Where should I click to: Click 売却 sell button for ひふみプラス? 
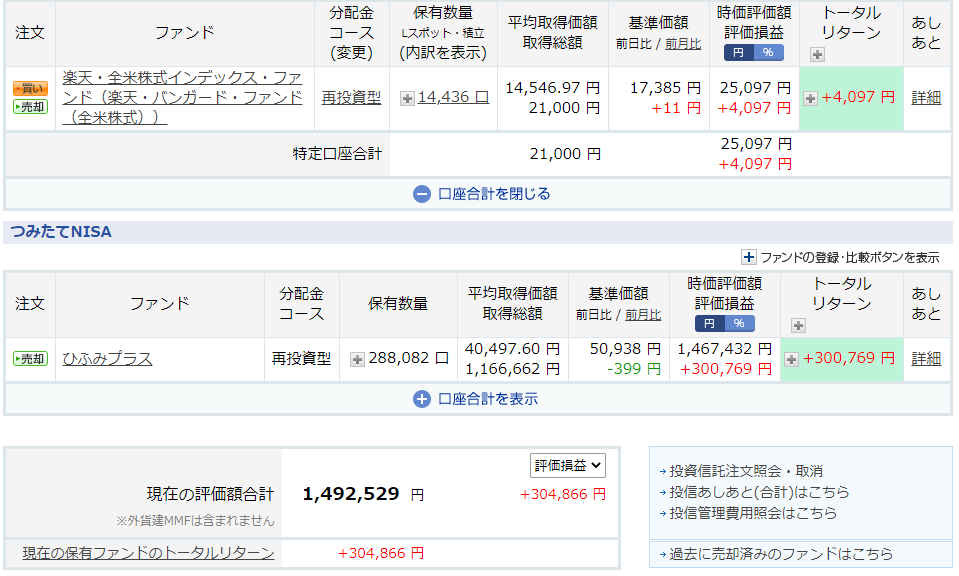28,357
